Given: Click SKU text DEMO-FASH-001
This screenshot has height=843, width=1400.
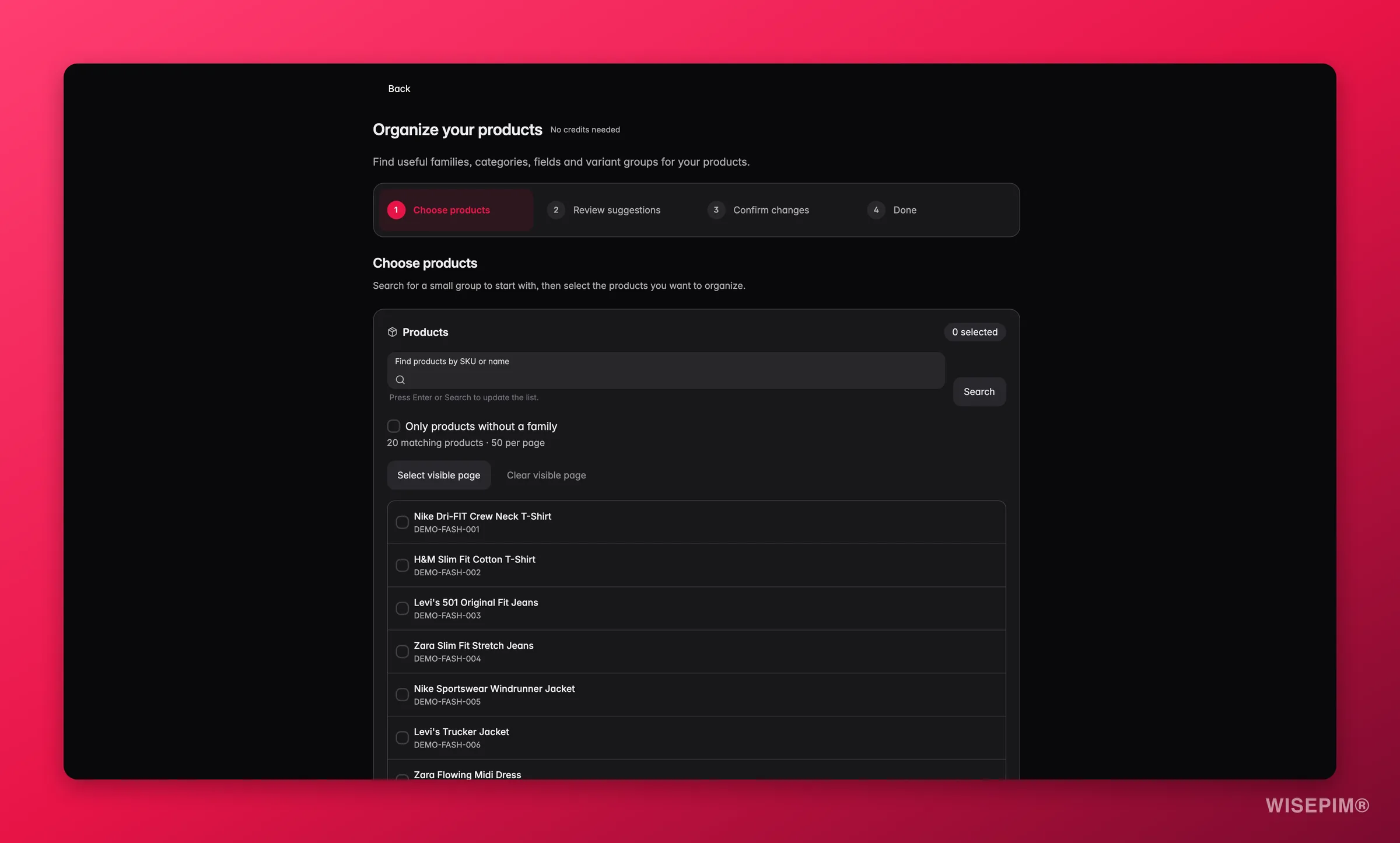Looking at the screenshot, I should 446,530.
